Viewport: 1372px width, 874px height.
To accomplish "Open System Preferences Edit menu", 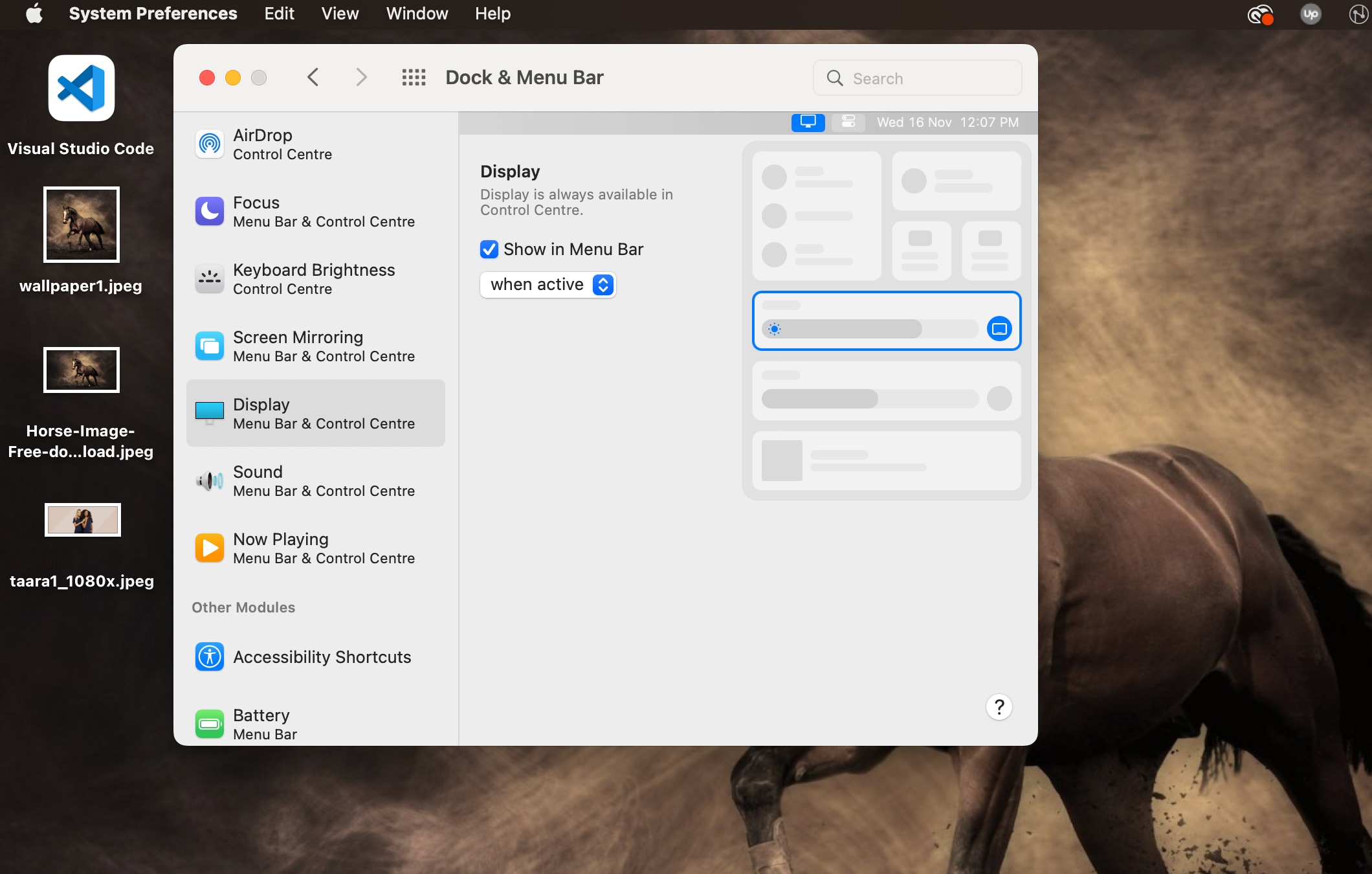I will (280, 14).
